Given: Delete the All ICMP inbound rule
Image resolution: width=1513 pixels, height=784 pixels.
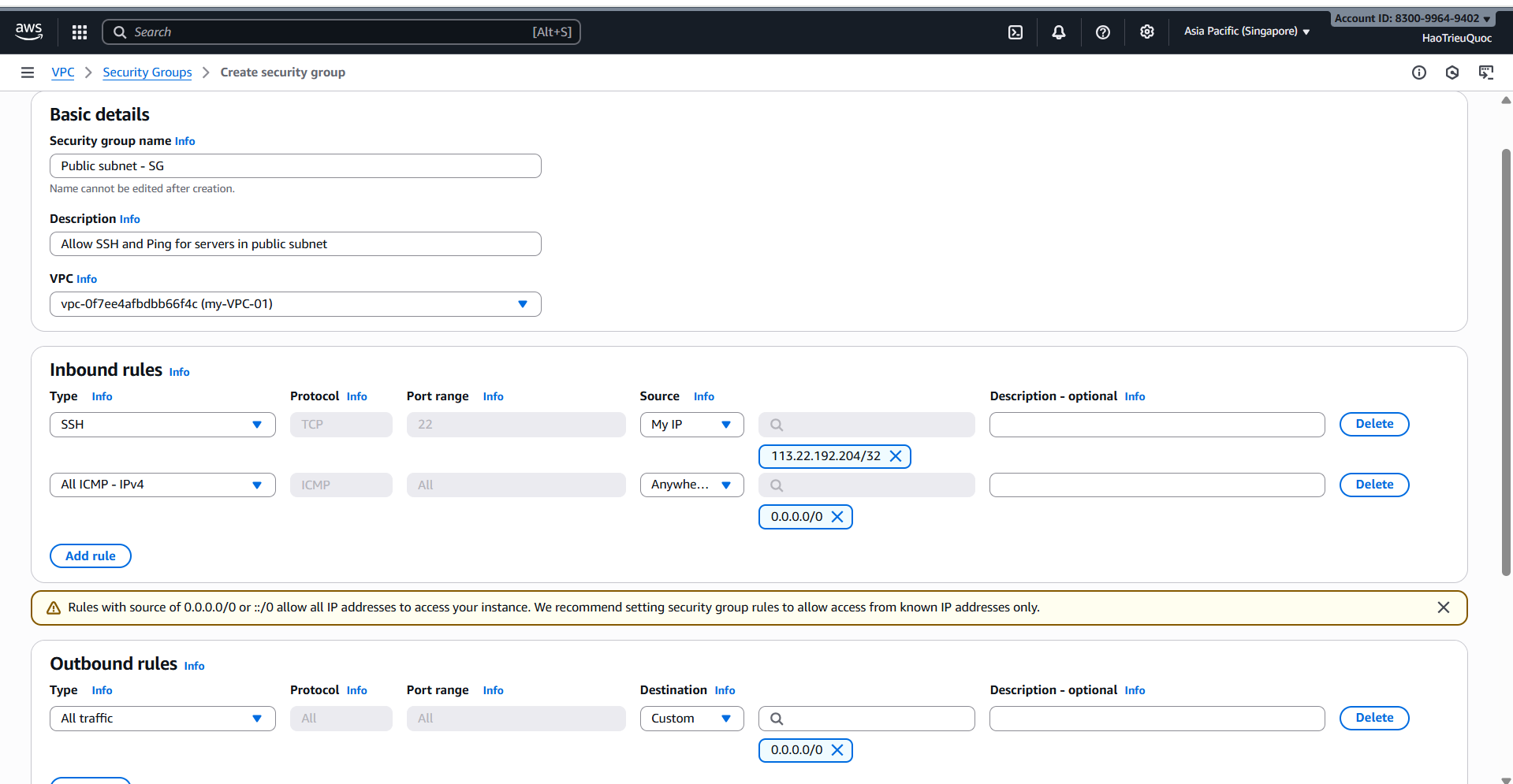Looking at the screenshot, I should 1373,484.
